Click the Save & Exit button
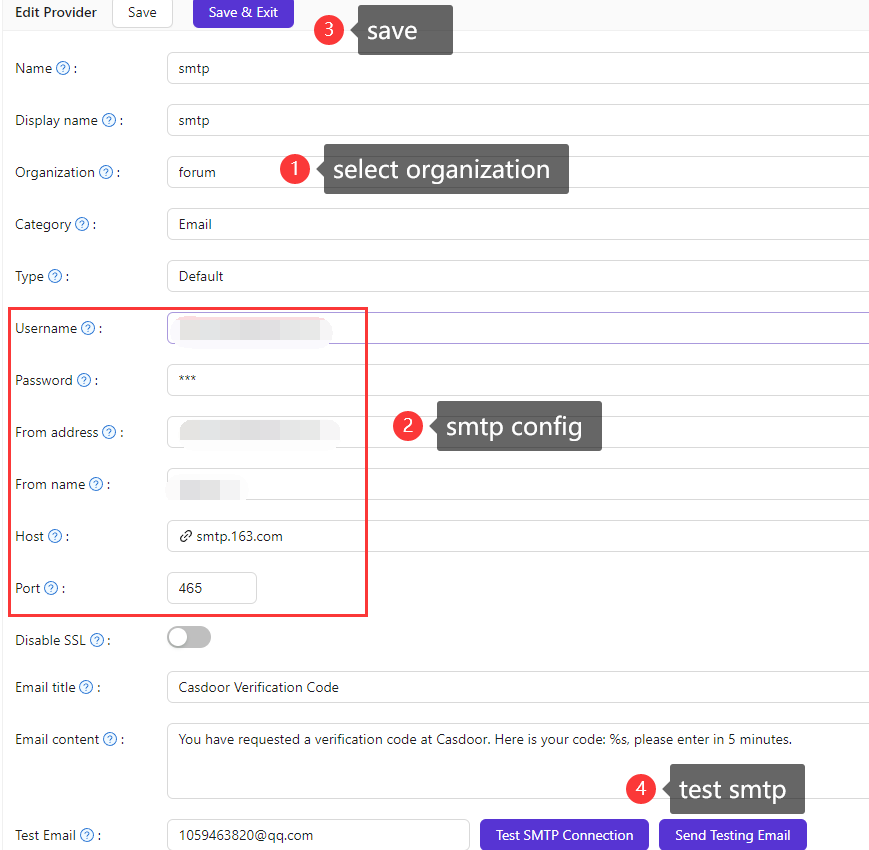The width and height of the screenshot is (869, 850). (x=243, y=13)
